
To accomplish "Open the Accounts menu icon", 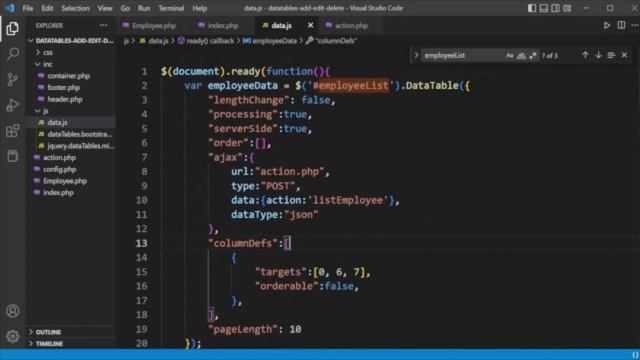I will [13, 311].
